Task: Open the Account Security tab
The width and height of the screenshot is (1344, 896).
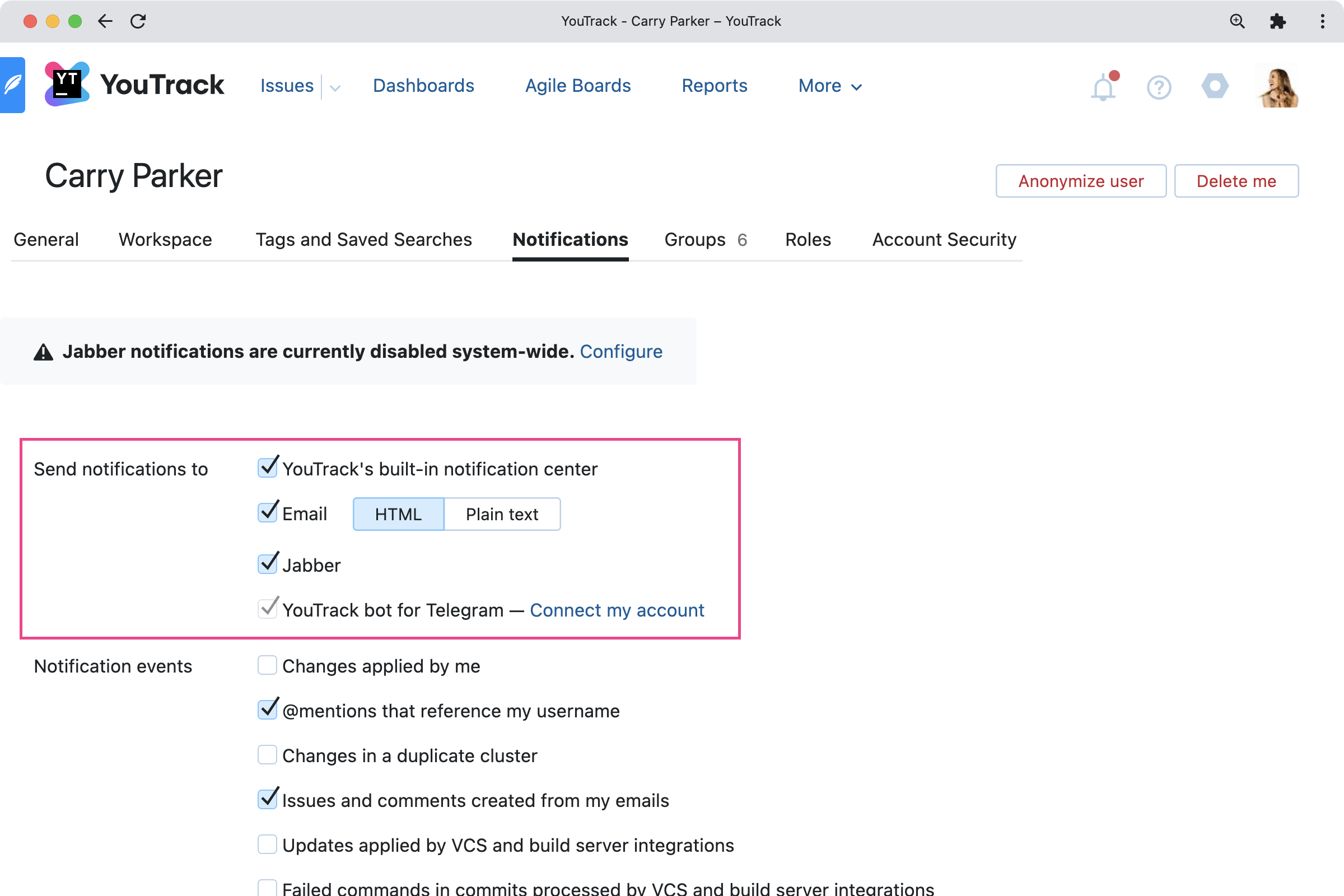Action: tap(944, 240)
